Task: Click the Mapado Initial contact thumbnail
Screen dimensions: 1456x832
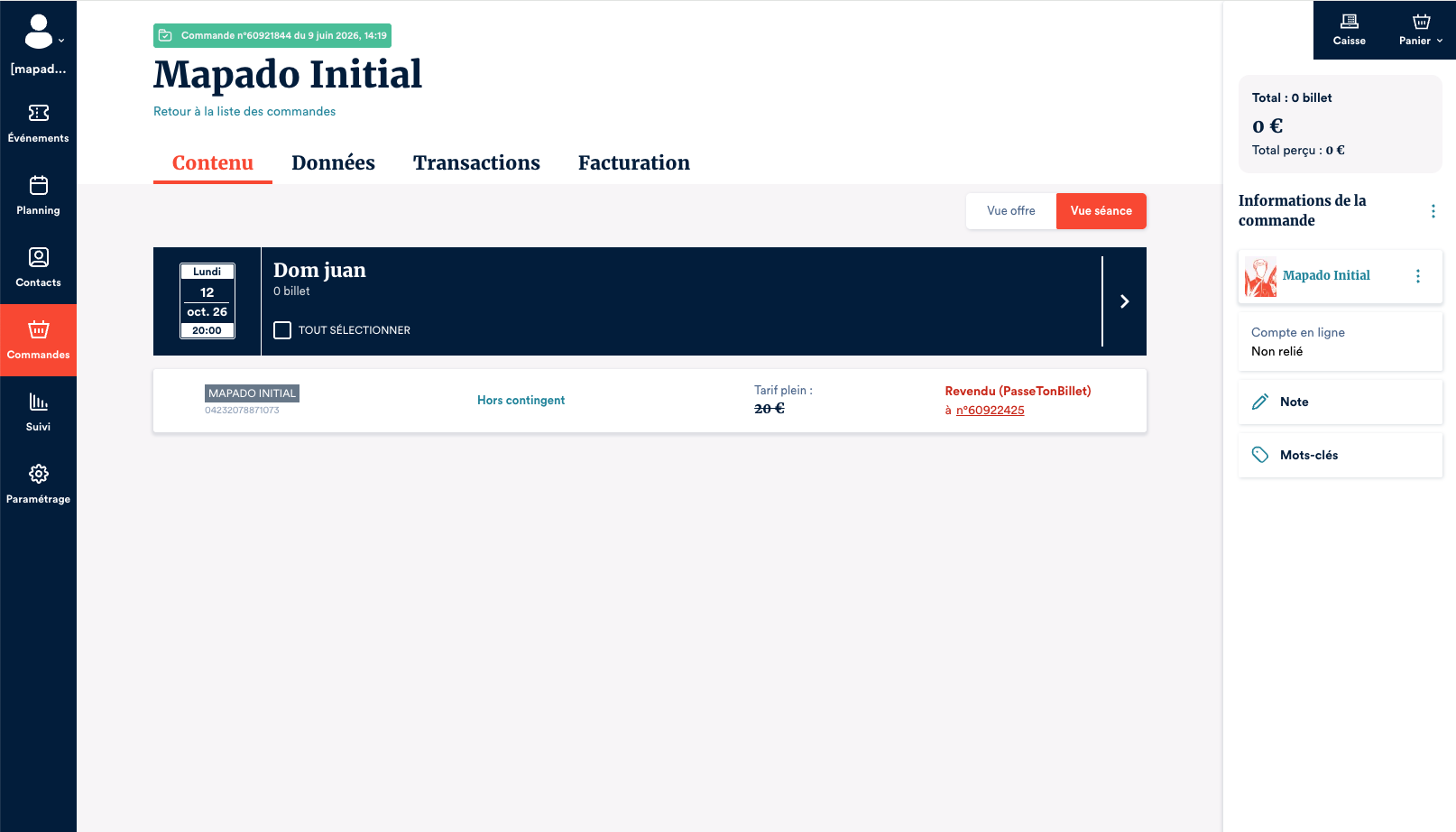Action: pyautogui.click(x=1261, y=276)
